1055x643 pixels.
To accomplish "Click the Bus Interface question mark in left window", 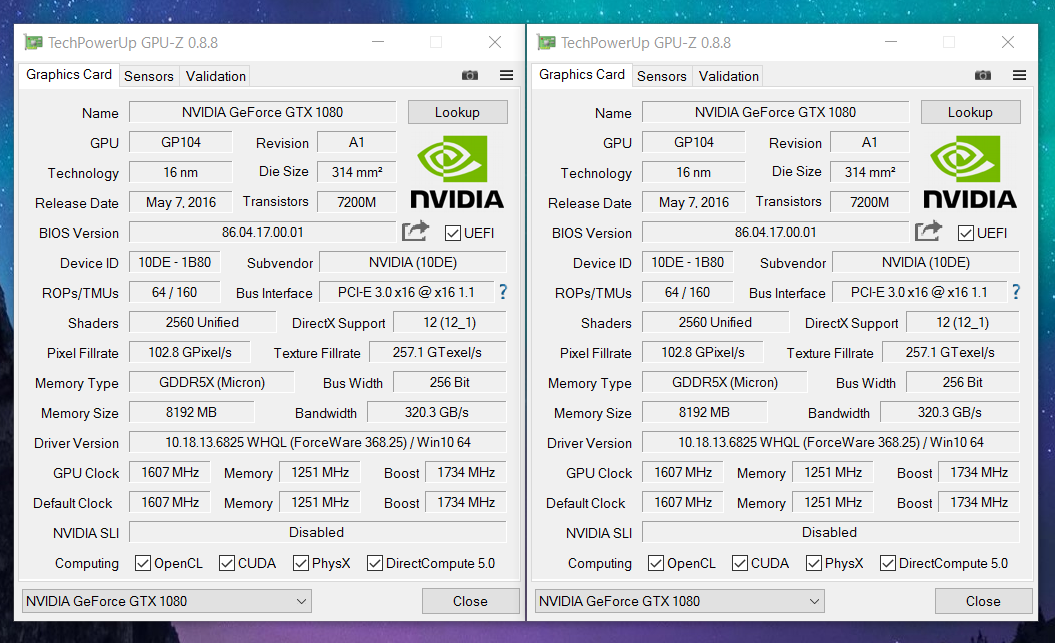I will 503,292.
